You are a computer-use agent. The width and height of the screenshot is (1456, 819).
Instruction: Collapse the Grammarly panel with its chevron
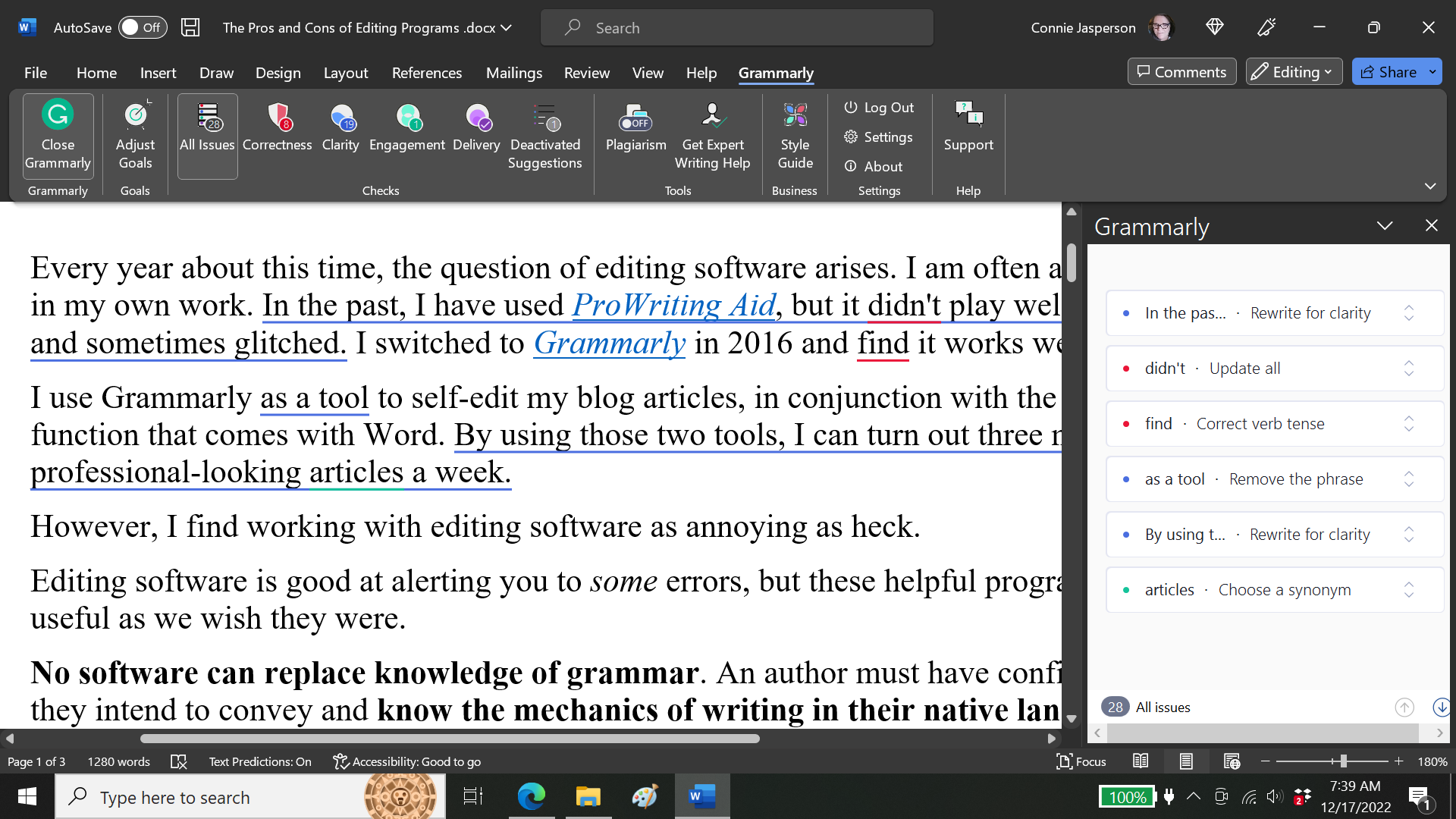1385,225
